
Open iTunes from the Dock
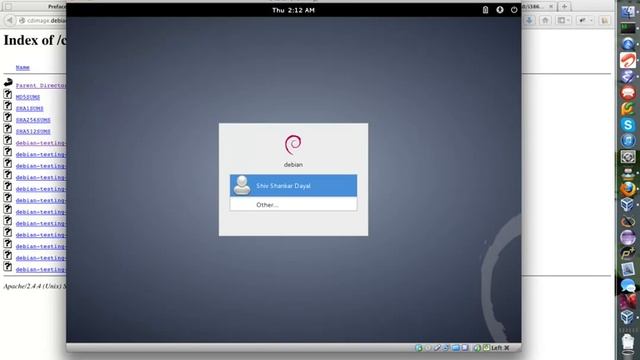[628, 140]
